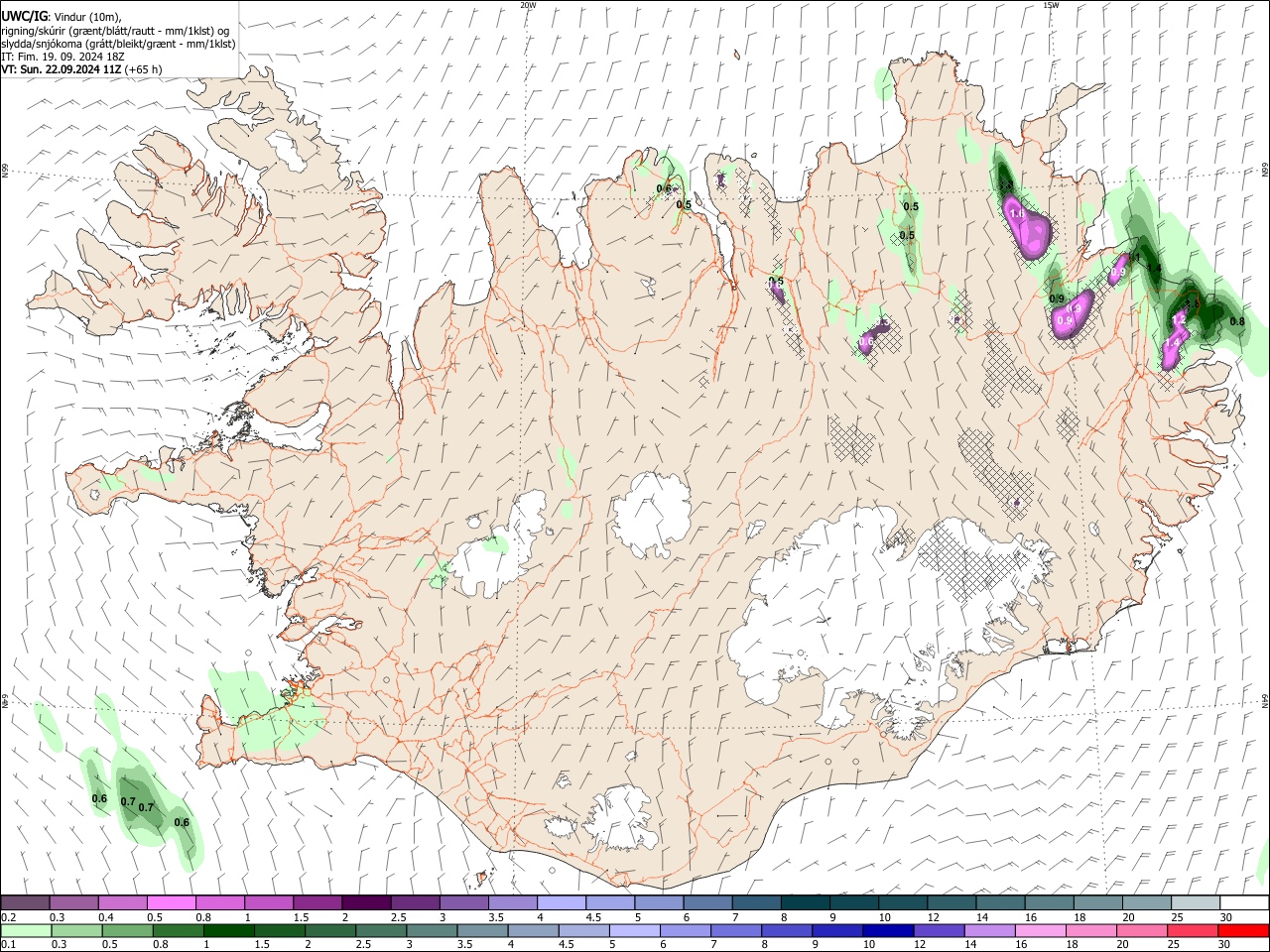Pick the top-row swatch between 0.2 and 0.3
This screenshot has height=952, width=1270.
pos(26,902)
